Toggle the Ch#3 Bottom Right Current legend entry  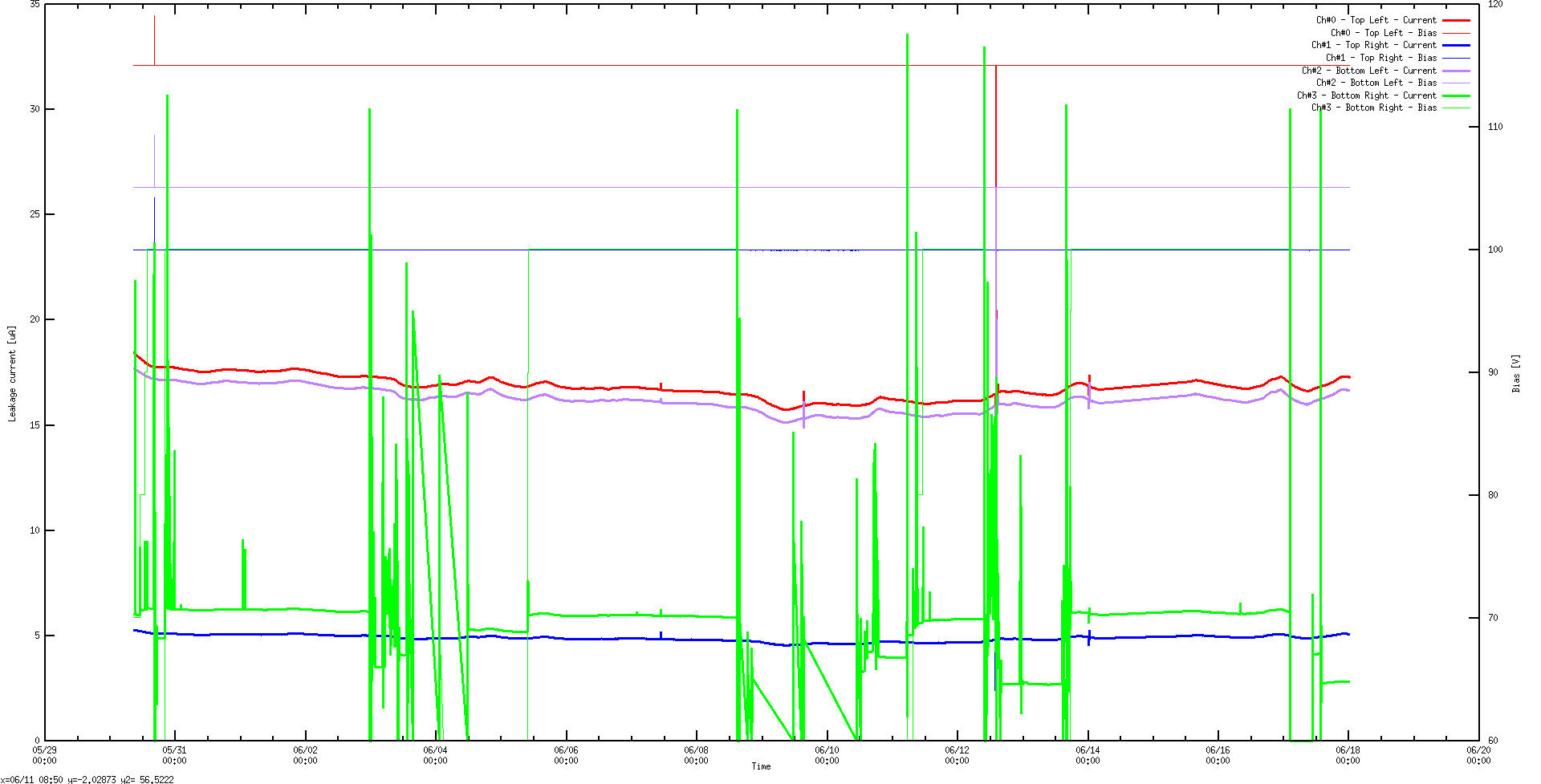coord(1367,95)
